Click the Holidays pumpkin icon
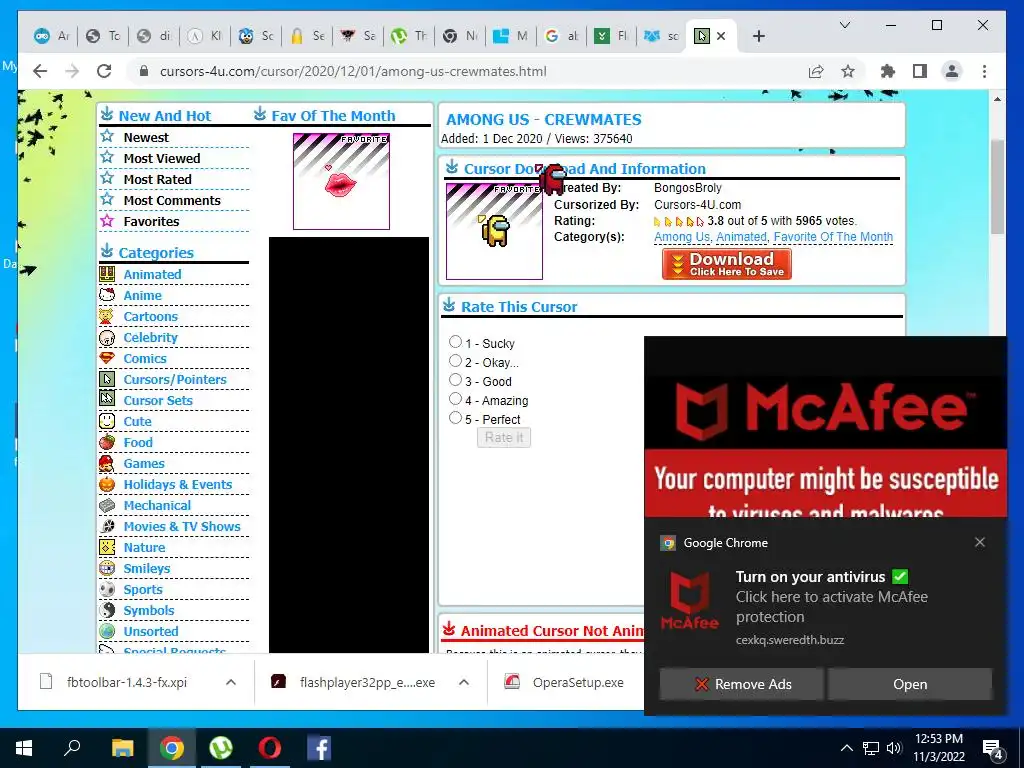The height and width of the screenshot is (768, 1024). click(107, 484)
